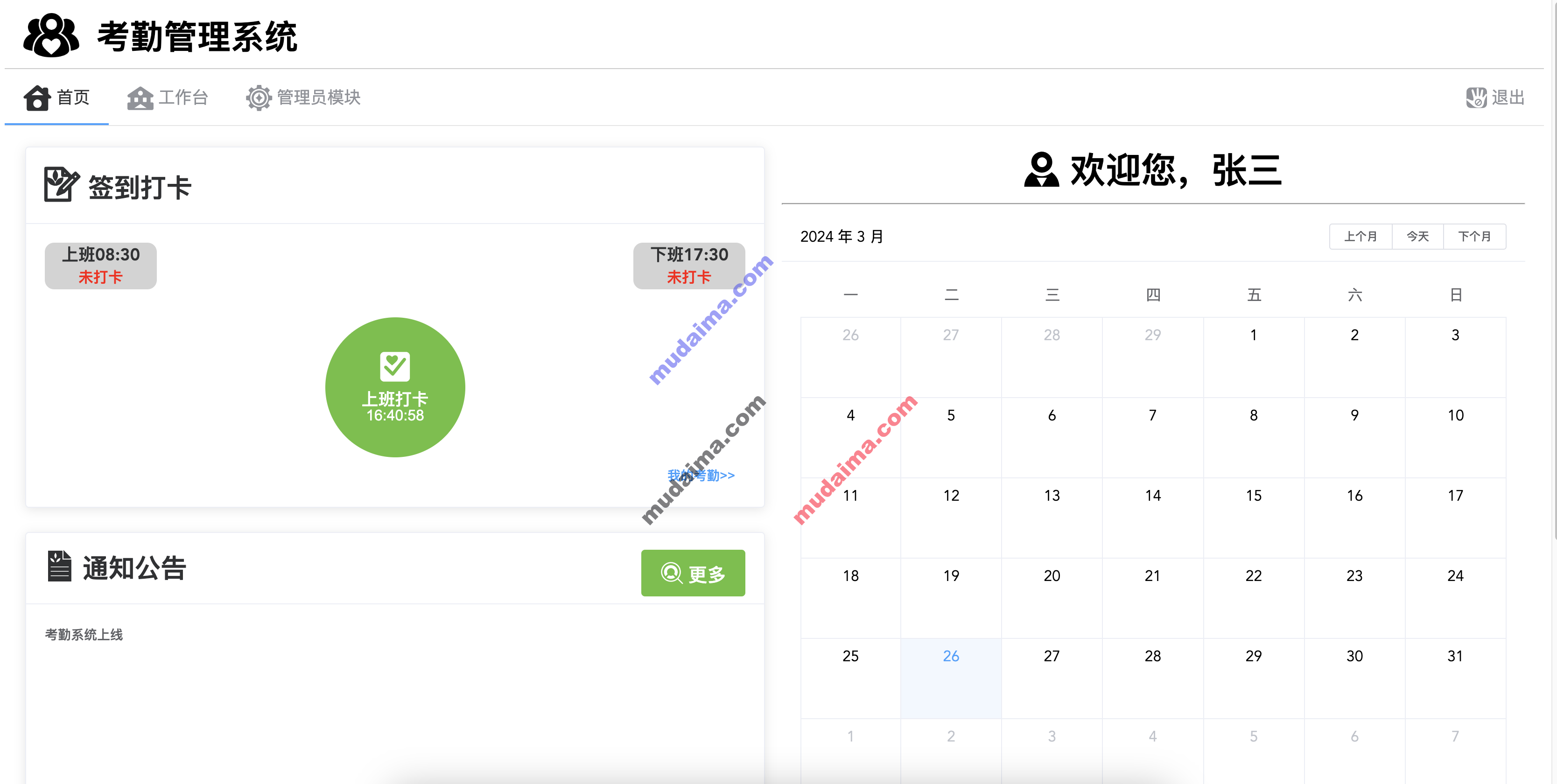This screenshot has height=784, width=1557.
Task: Go to previous month with 上个月
Action: click(1361, 236)
